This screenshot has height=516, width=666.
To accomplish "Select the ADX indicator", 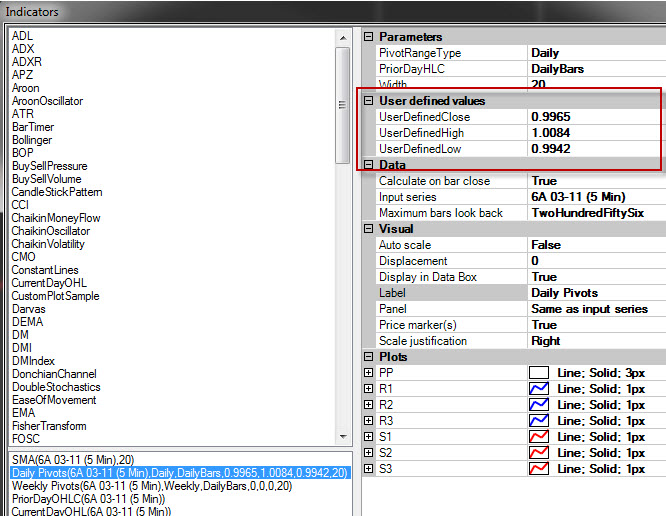I will [23, 49].
